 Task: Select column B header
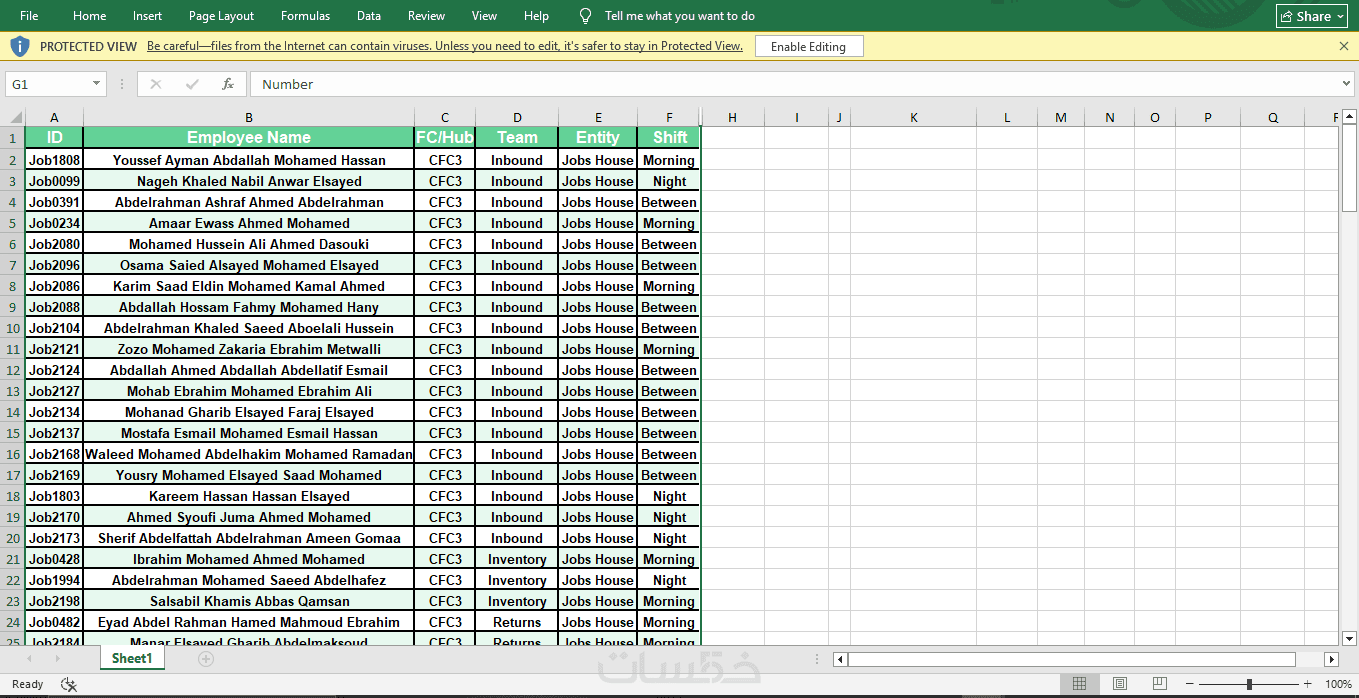click(x=249, y=118)
